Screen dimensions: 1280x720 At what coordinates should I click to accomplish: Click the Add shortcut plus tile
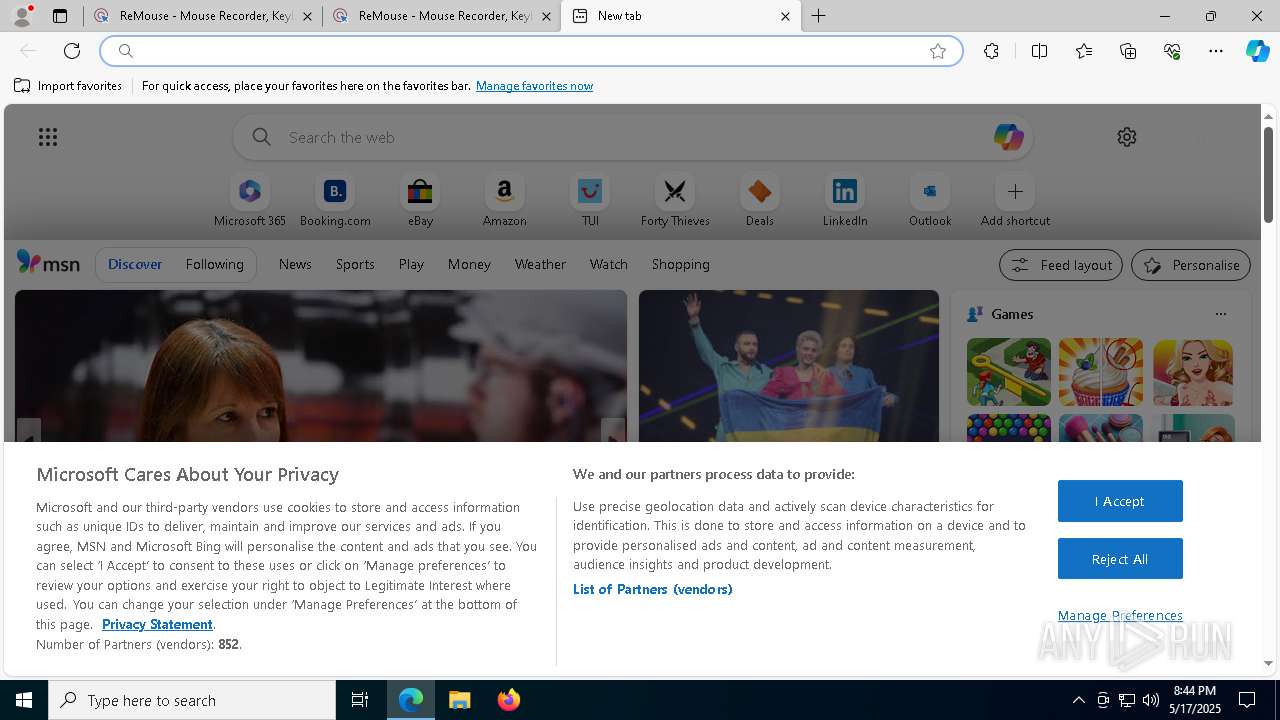(1015, 201)
